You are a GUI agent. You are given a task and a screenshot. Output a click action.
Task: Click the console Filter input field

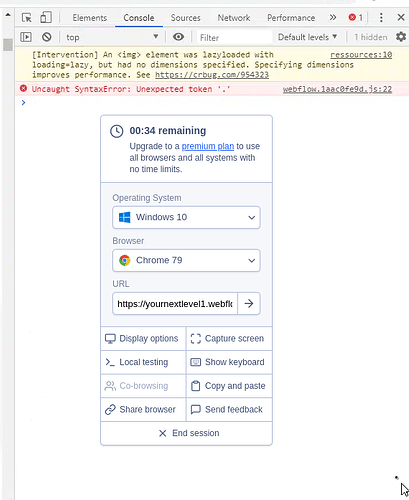[x=234, y=37]
